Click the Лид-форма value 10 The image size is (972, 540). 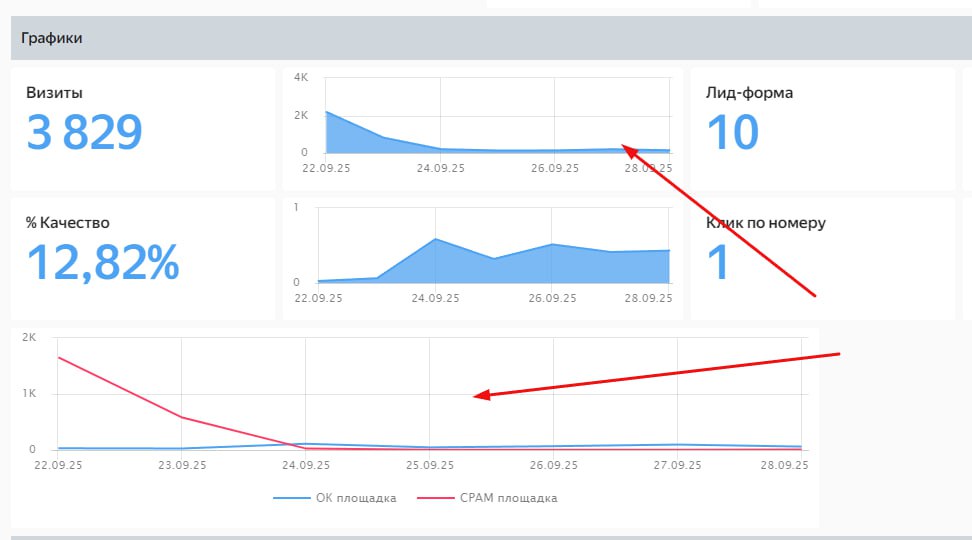(733, 133)
